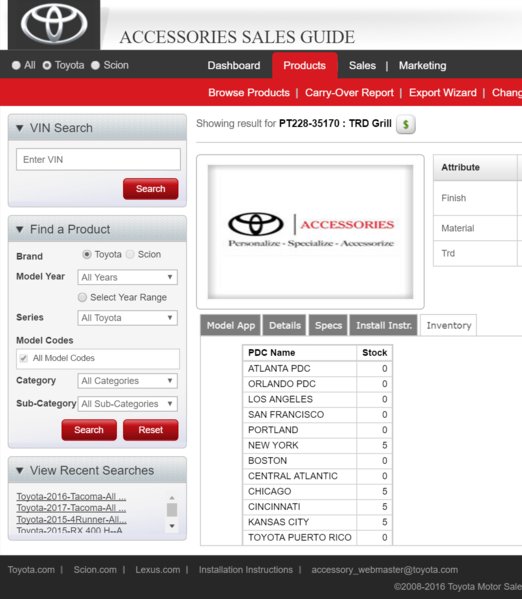Open recent search Toyota-2017-Tacoma-All

71,508
